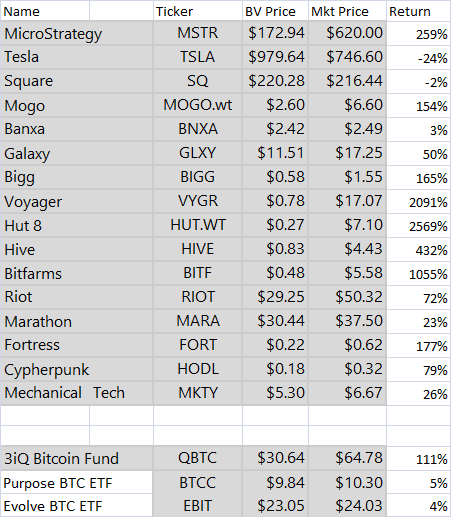Select the MicroStrategy name cell
Screen dimensions: 451x517
(x=77, y=33)
